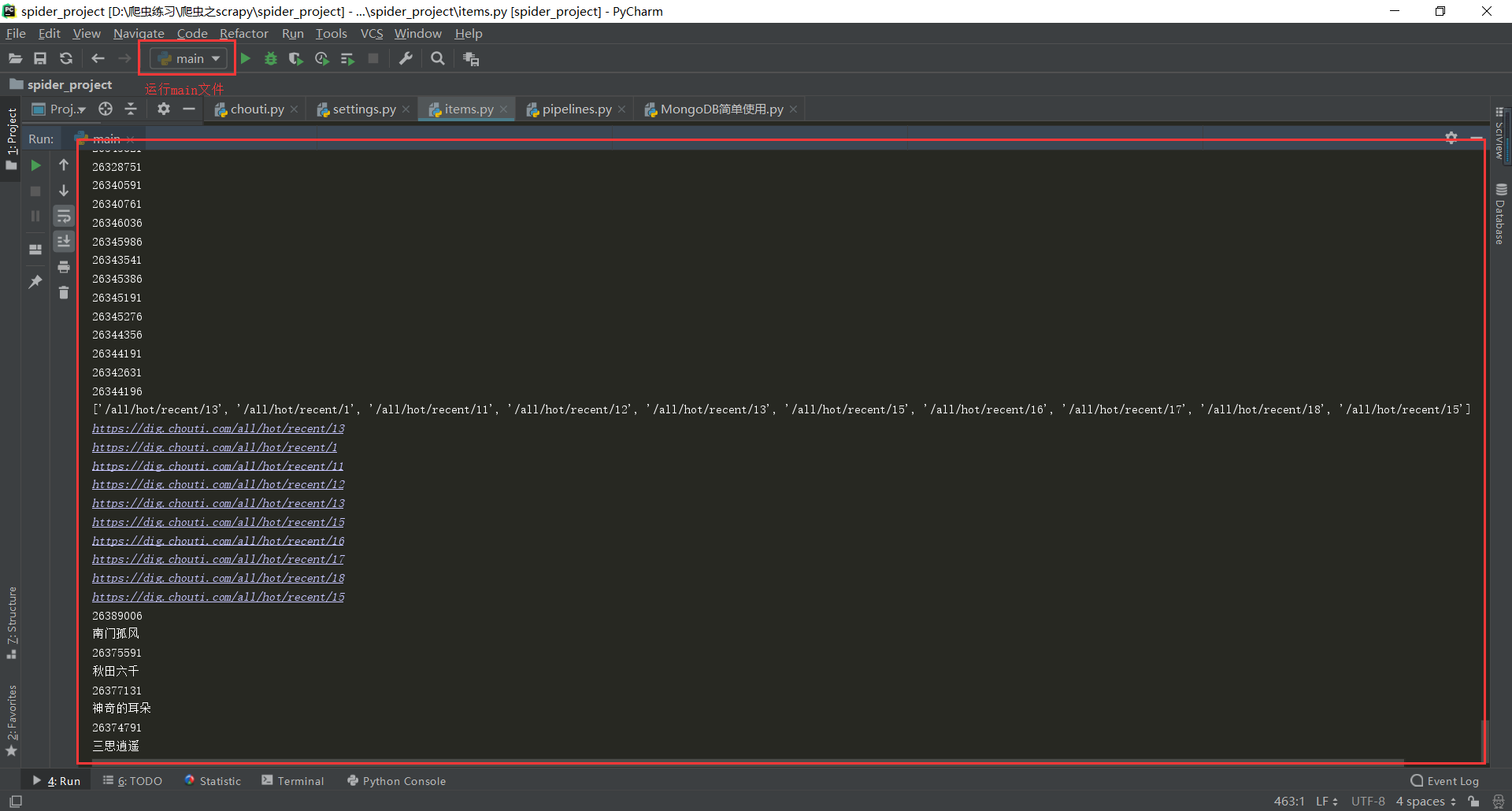
Task: Clear all console output with trash icon
Action: click(64, 293)
